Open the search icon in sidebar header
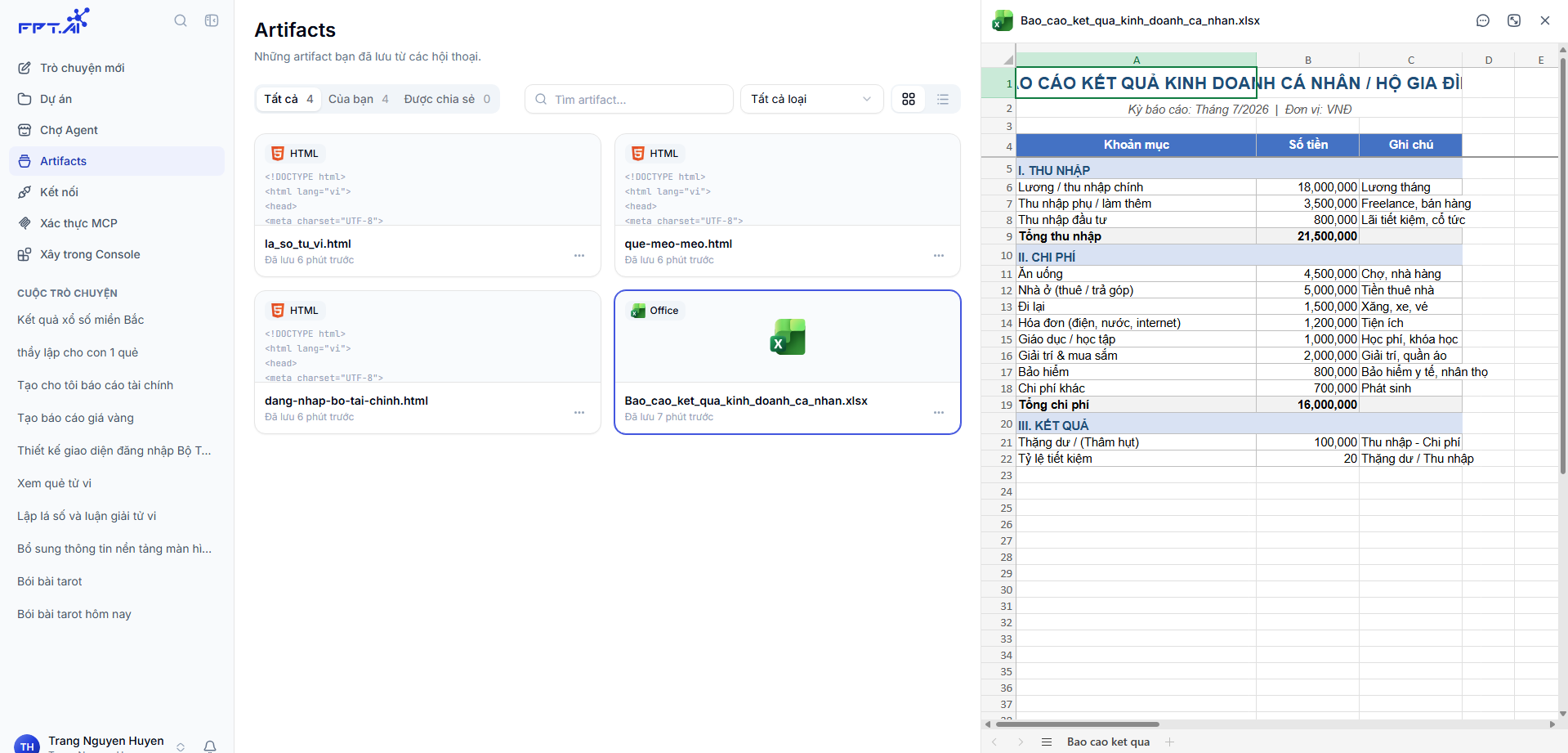 (x=181, y=20)
